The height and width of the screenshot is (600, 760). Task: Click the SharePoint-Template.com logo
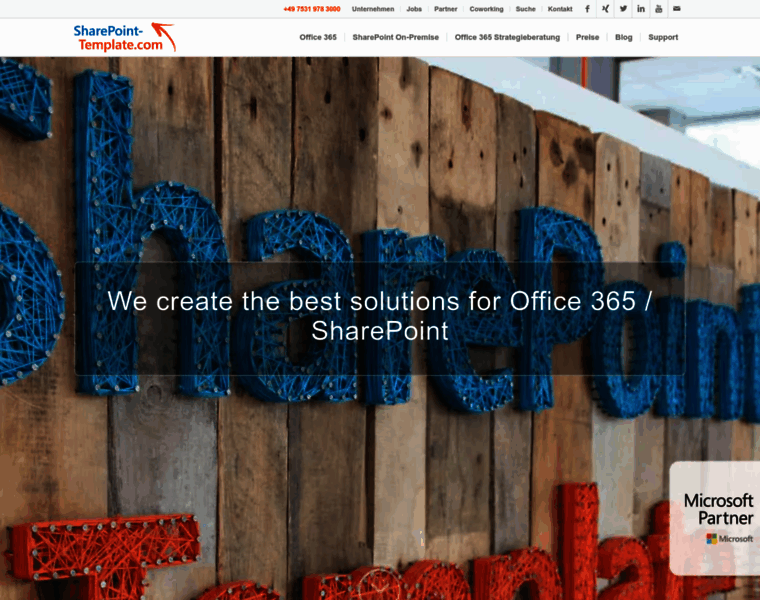pyautogui.click(x=125, y=37)
